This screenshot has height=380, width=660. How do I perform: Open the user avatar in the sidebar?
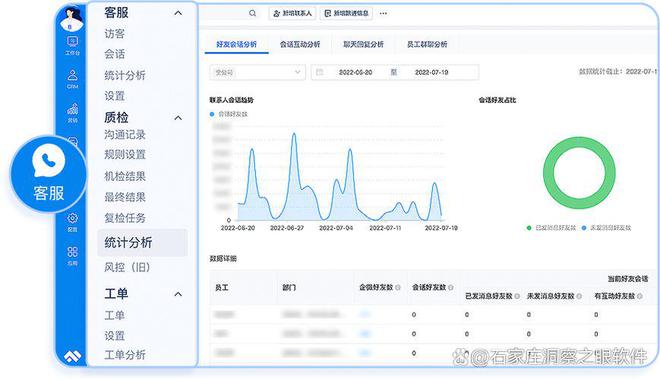point(72,19)
